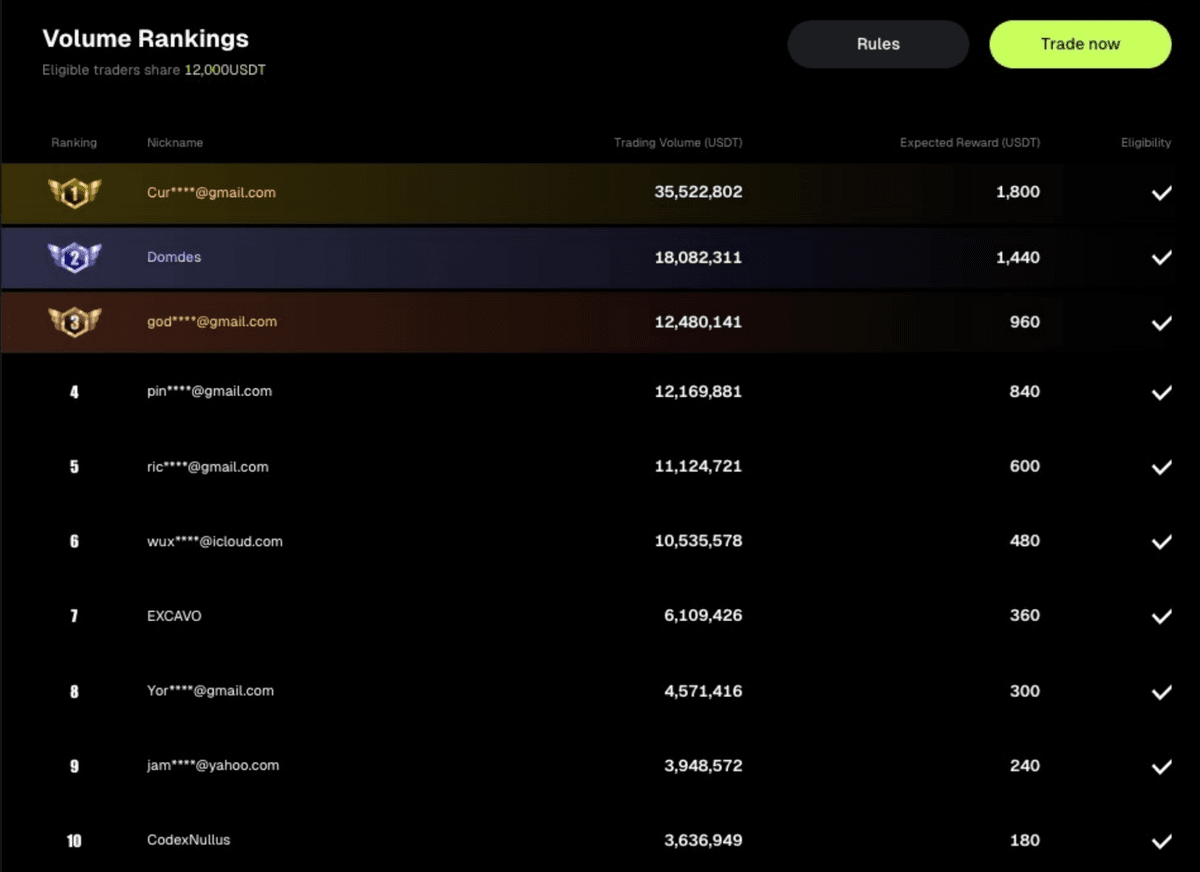This screenshot has height=872, width=1200.
Task: Click trading volume 3,948,572
Action: [x=703, y=766]
